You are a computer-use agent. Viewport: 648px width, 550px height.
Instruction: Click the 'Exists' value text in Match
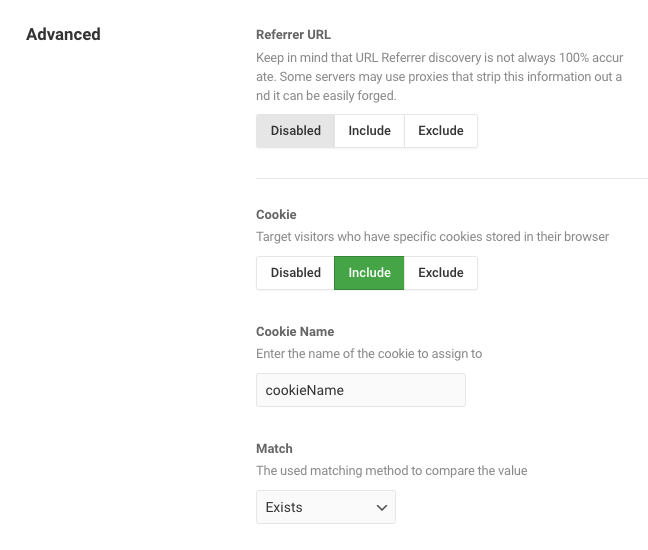284,507
